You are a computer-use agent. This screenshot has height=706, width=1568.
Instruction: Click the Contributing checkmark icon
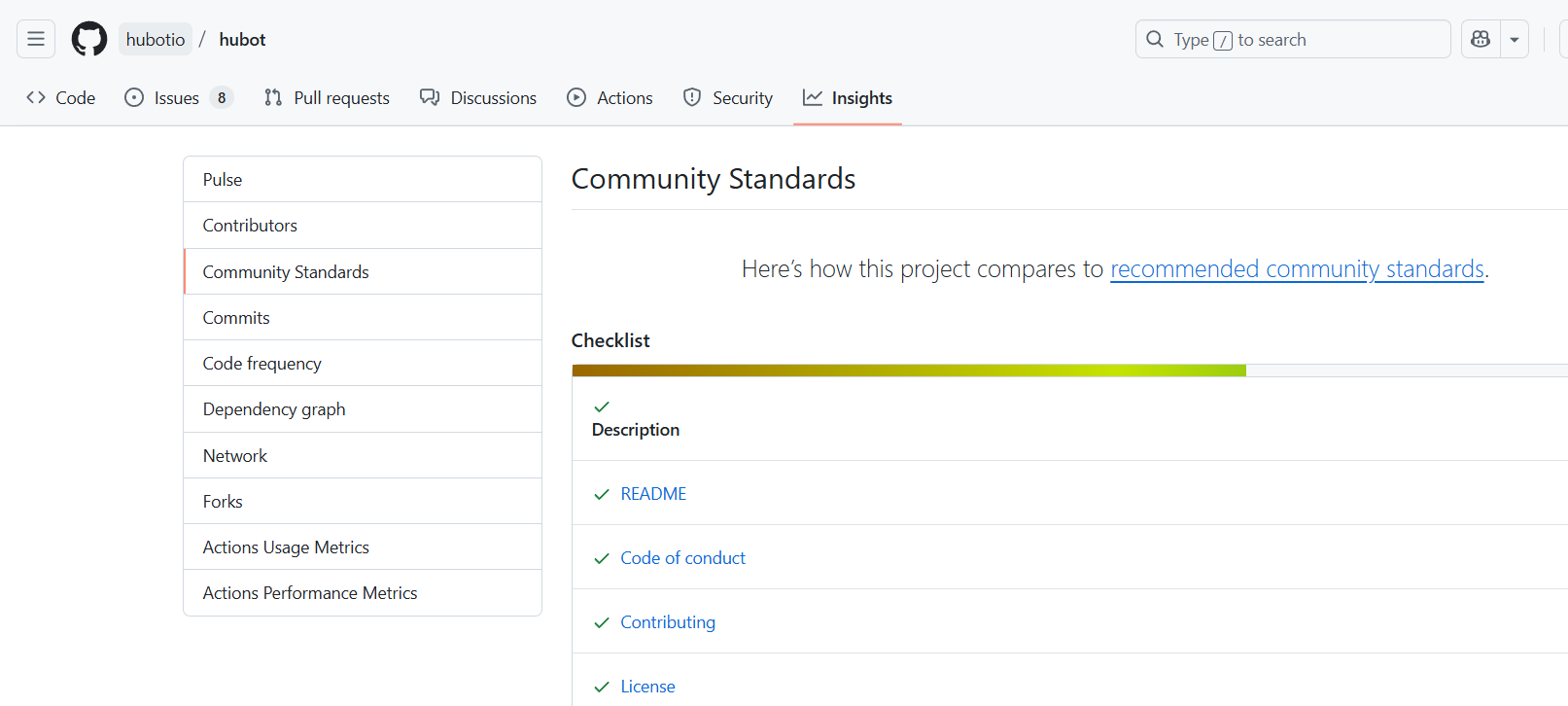pos(602,622)
